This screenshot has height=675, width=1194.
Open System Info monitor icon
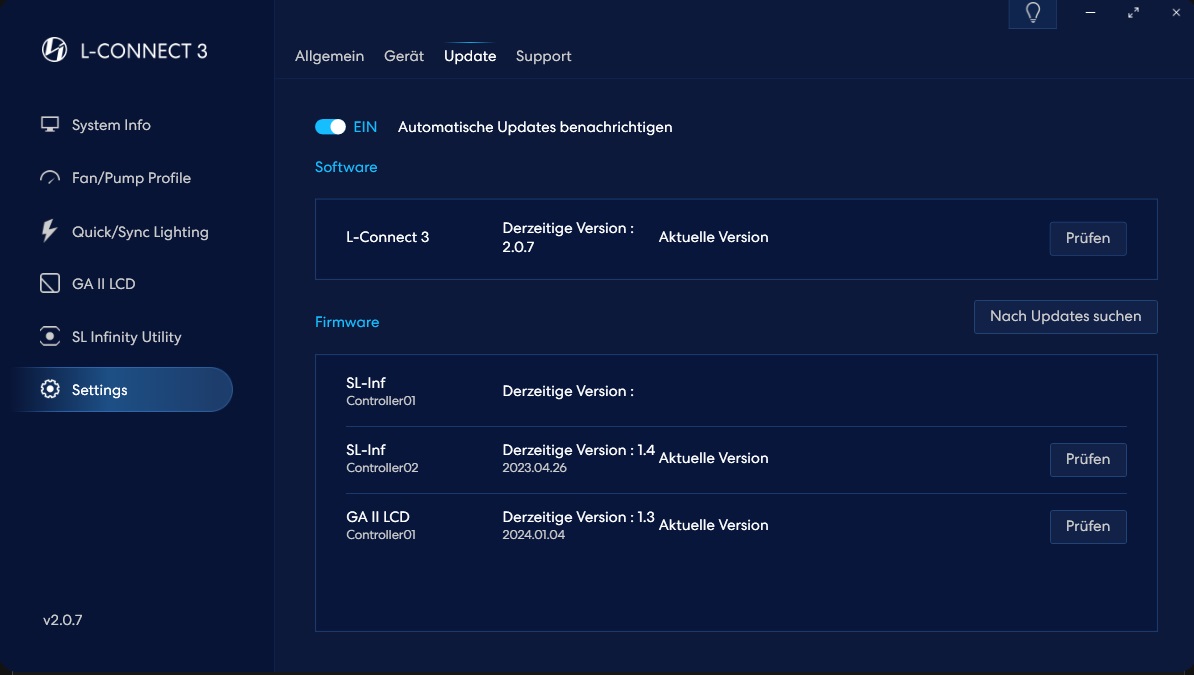pyautogui.click(x=49, y=124)
